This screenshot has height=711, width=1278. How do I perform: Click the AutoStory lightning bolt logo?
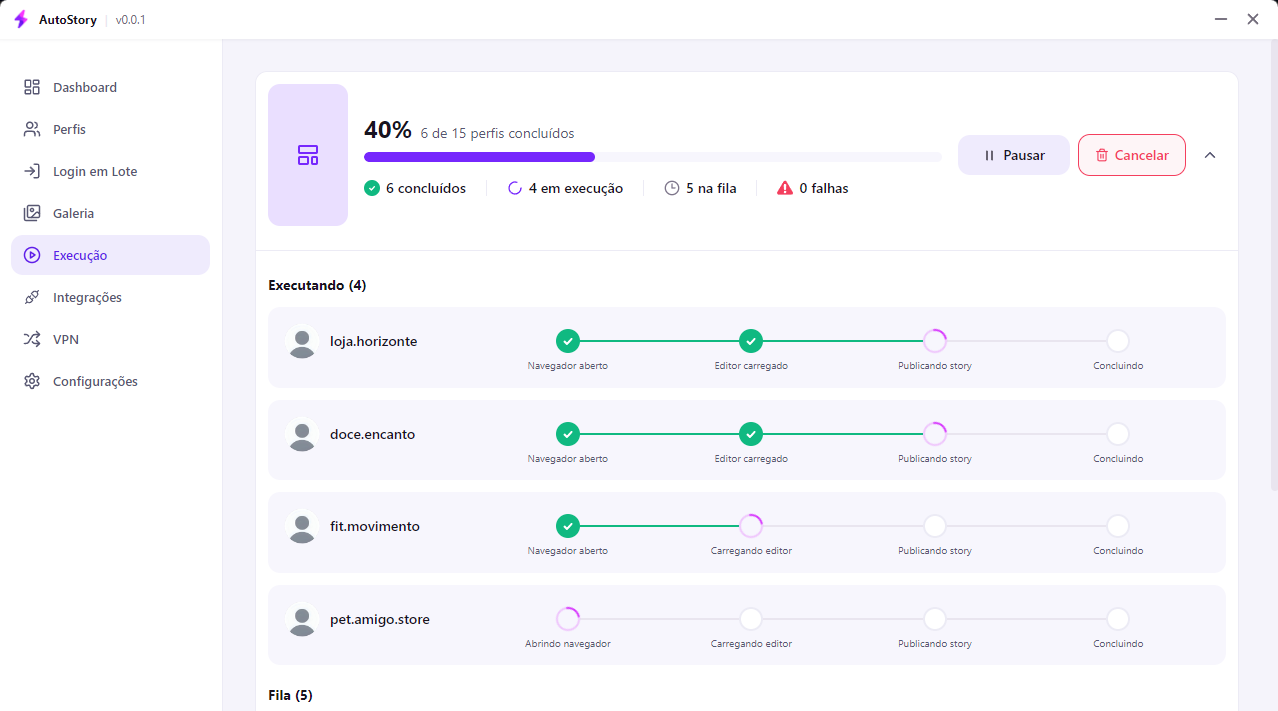21,19
